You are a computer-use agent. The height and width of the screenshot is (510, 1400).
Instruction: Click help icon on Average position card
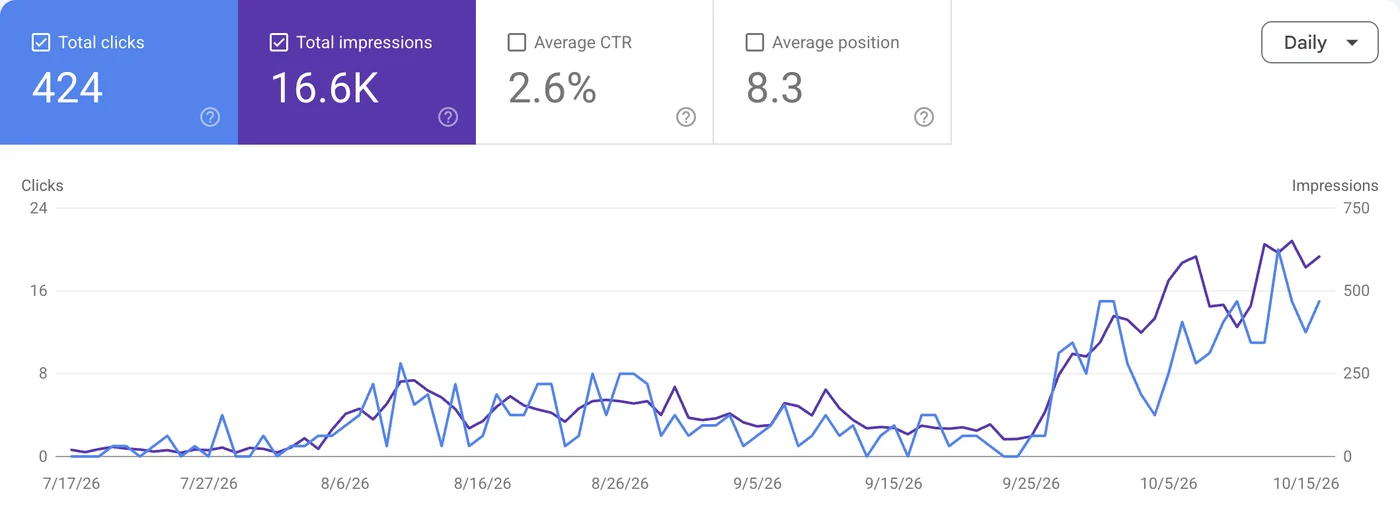tap(924, 117)
